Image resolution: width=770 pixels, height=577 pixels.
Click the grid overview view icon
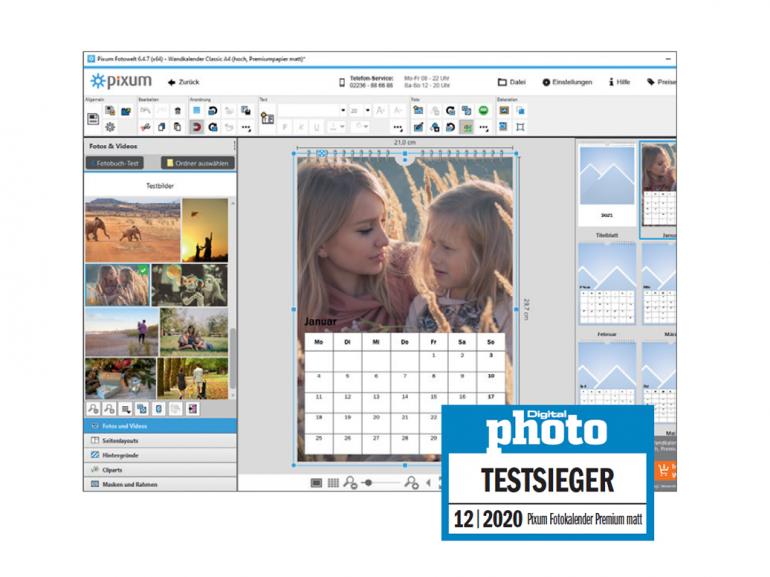point(333,483)
